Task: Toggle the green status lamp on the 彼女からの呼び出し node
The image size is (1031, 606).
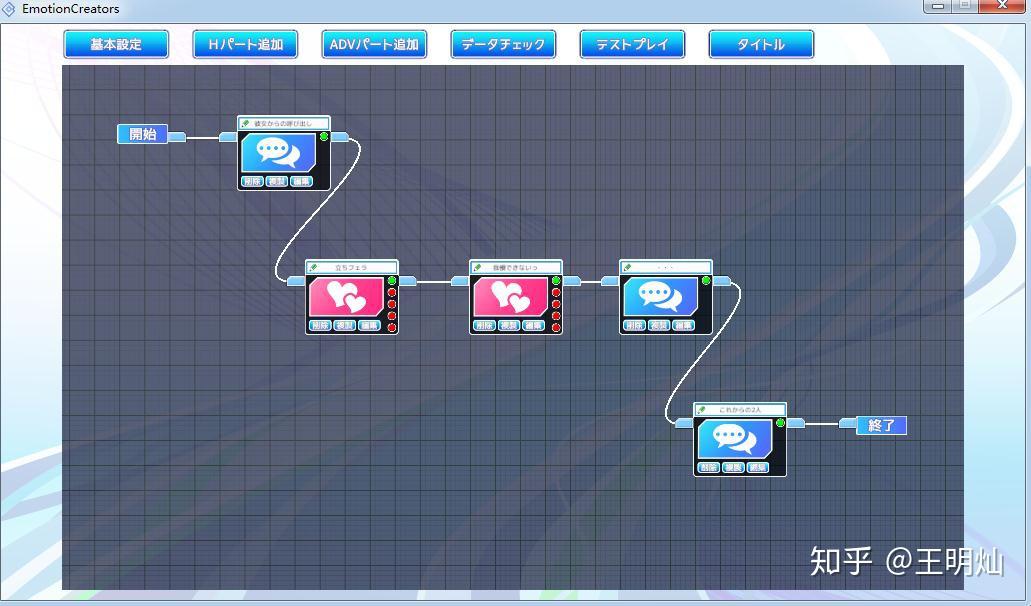Action: 325,136
